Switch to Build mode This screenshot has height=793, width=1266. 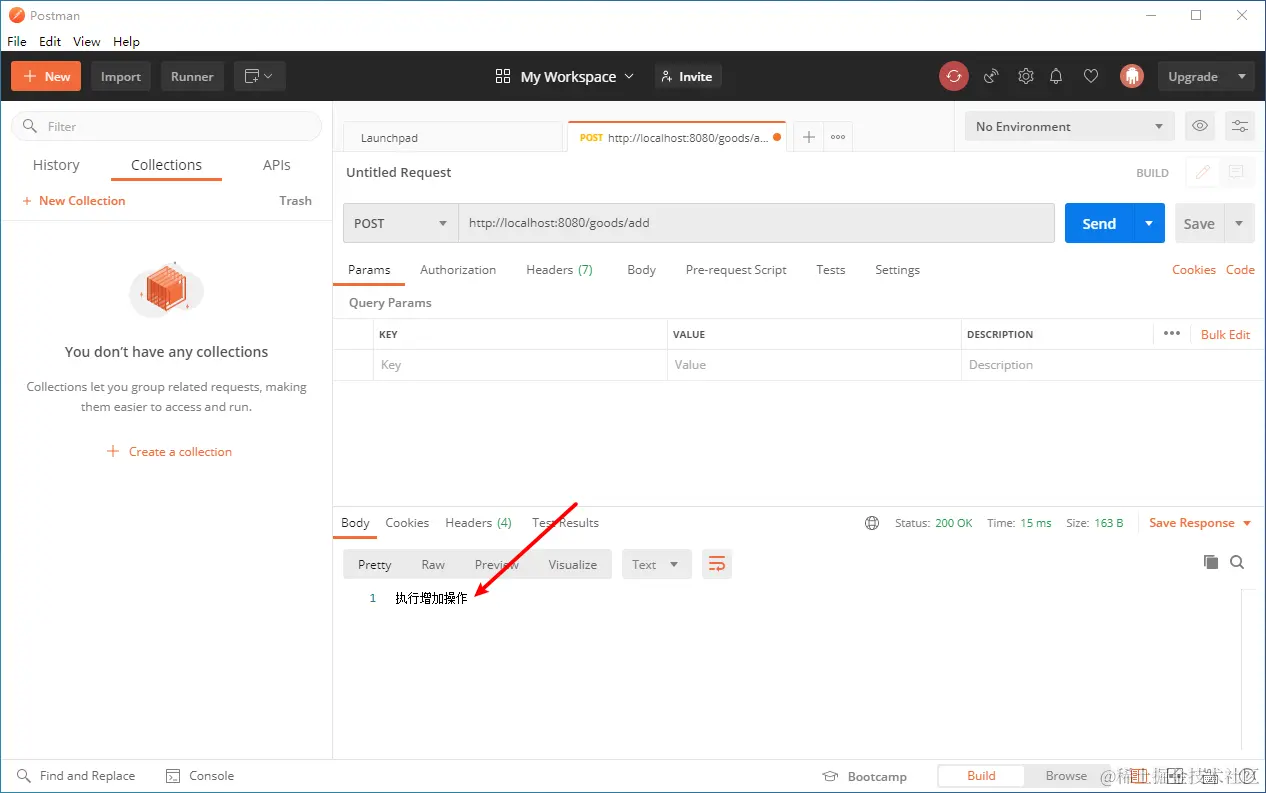[981, 776]
